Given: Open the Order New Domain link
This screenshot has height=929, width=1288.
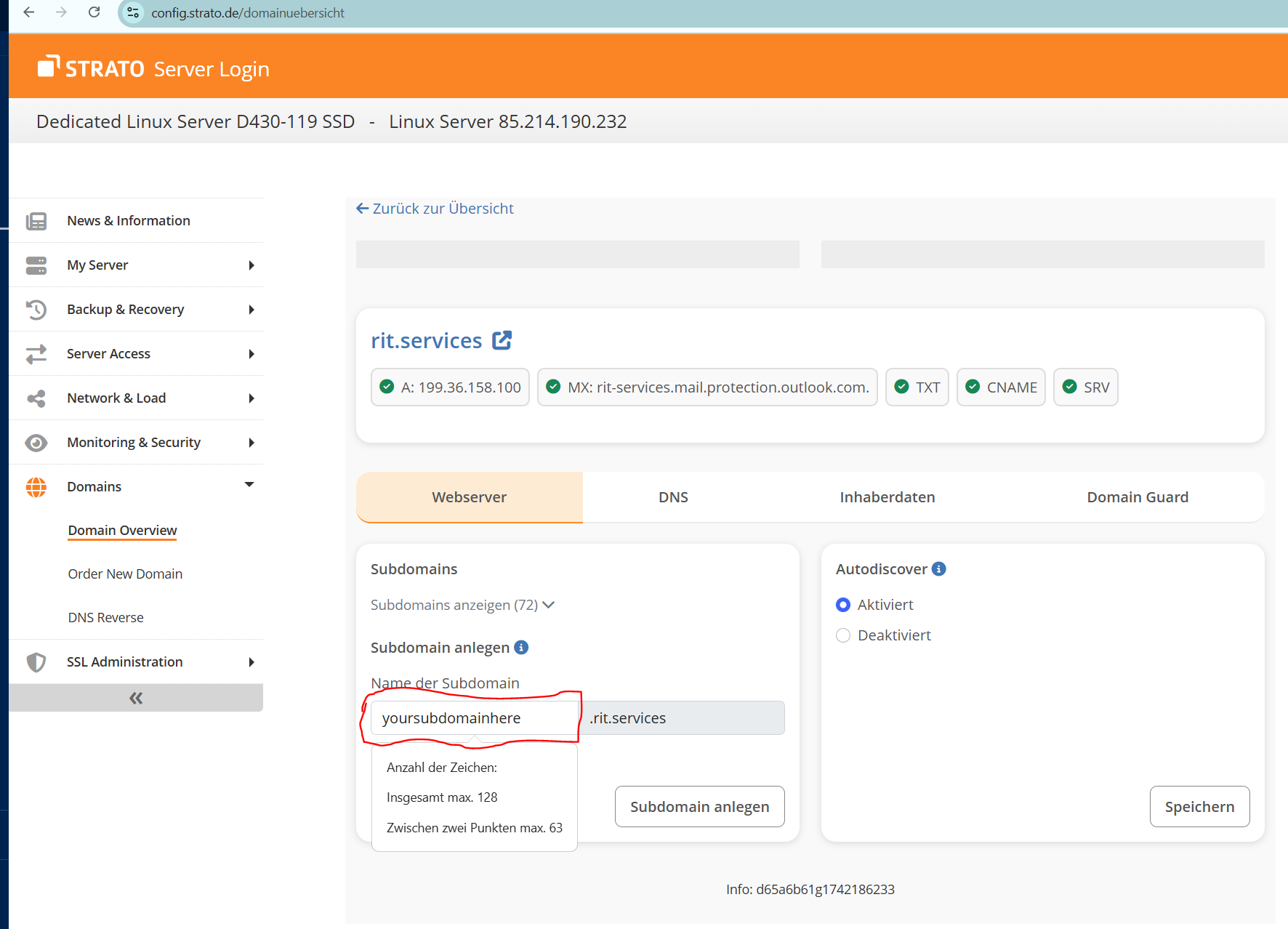Looking at the screenshot, I should point(125,574).
